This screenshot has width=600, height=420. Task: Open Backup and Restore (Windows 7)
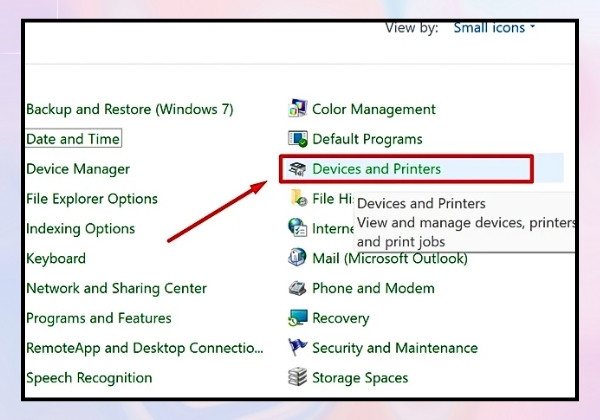[x=130, y=109]
